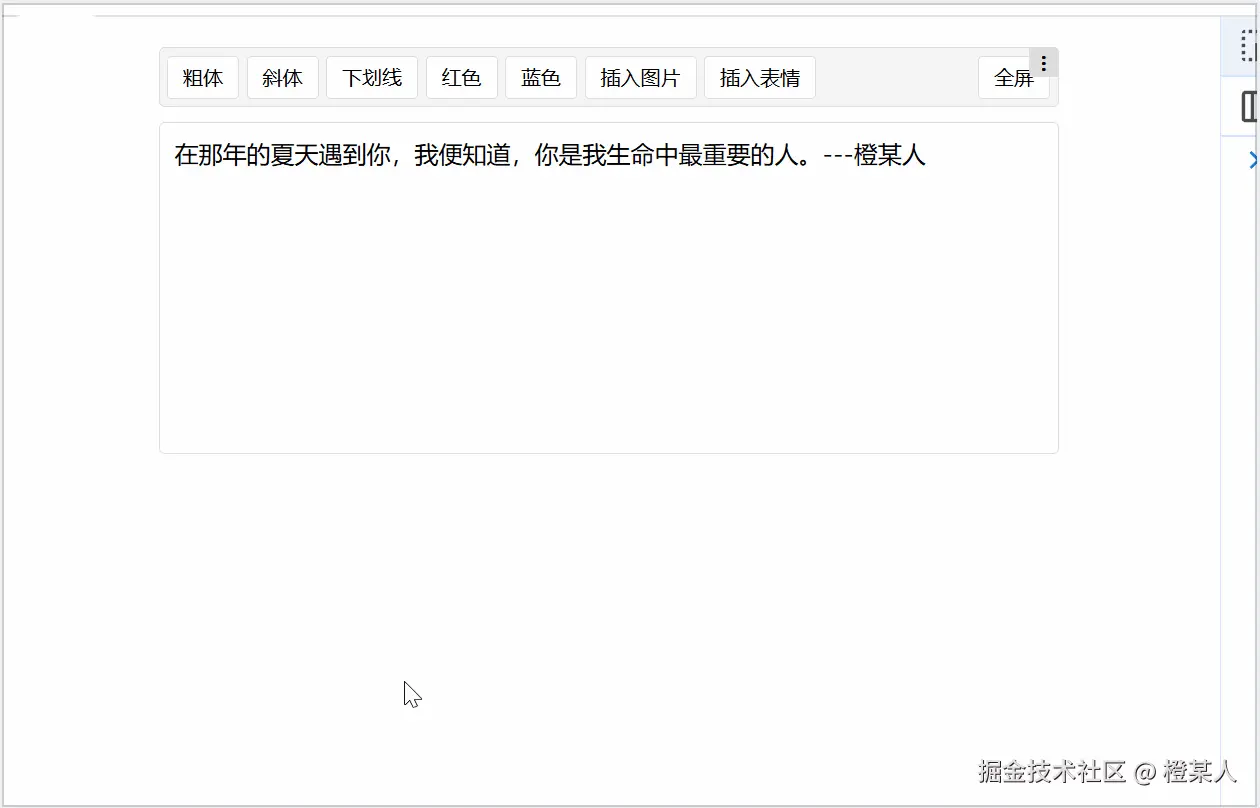
Task: Toggle the 全屏 fullscreen control off
Action: click(x=1013, y=77)
